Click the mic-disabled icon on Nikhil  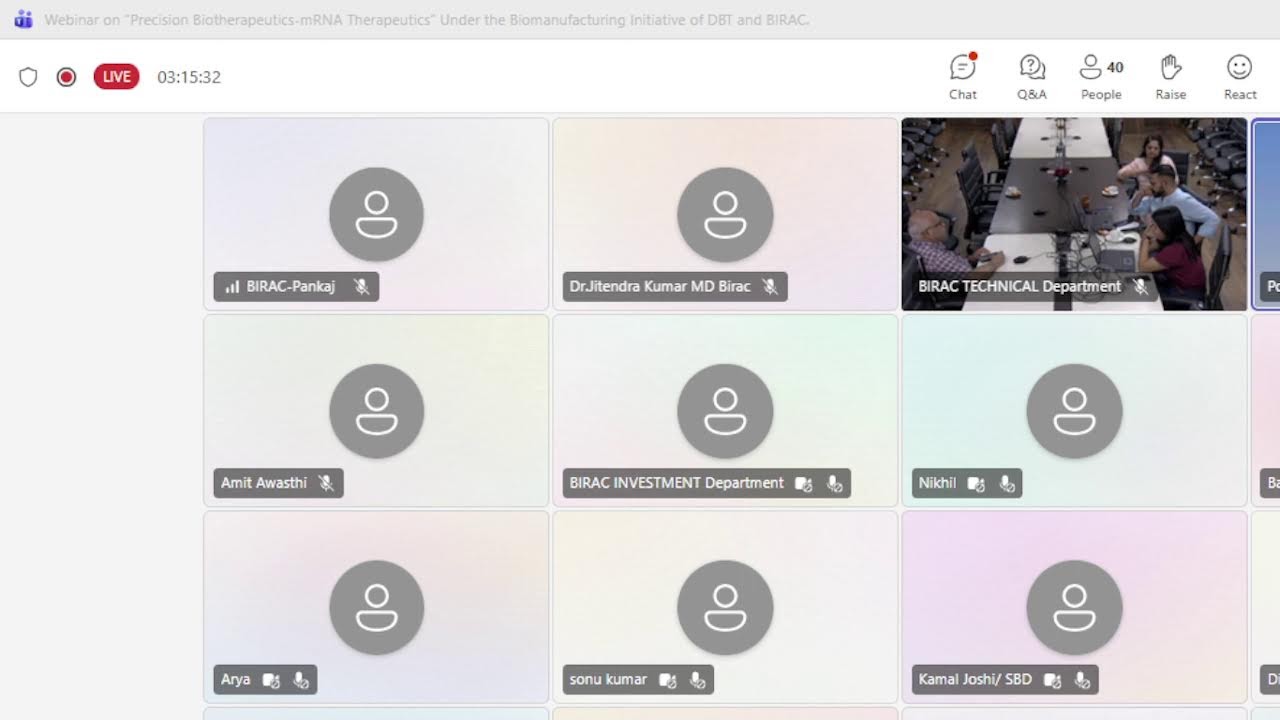(1007, 484)
